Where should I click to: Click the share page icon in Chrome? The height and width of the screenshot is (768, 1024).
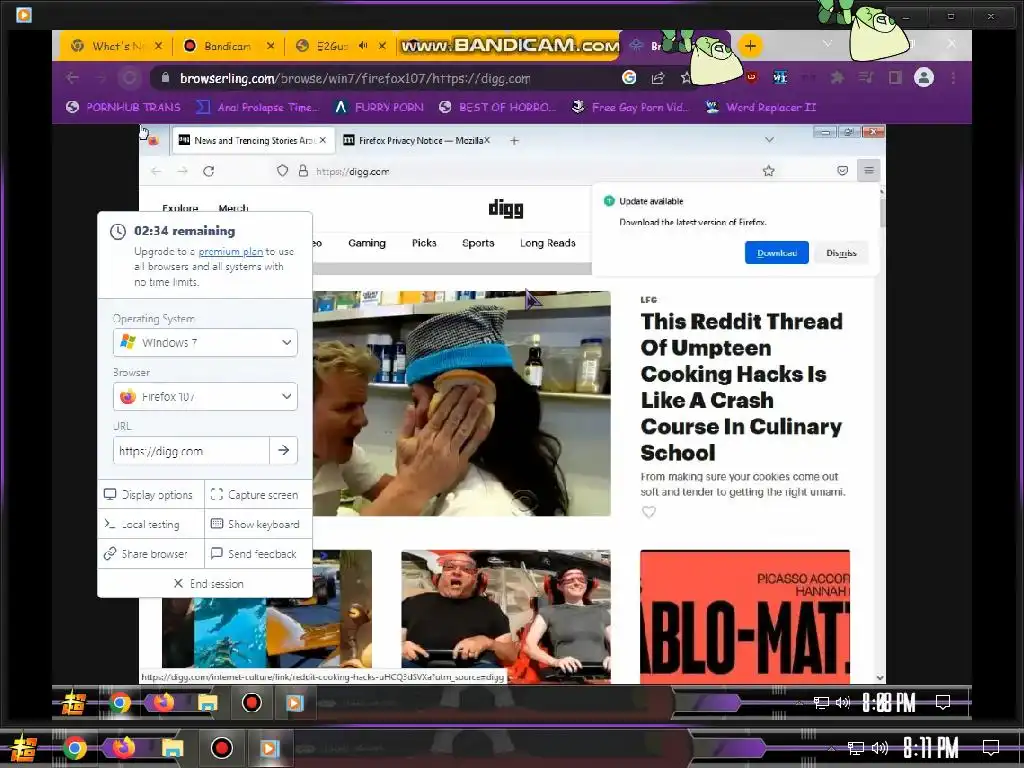(x=658, y=78)
